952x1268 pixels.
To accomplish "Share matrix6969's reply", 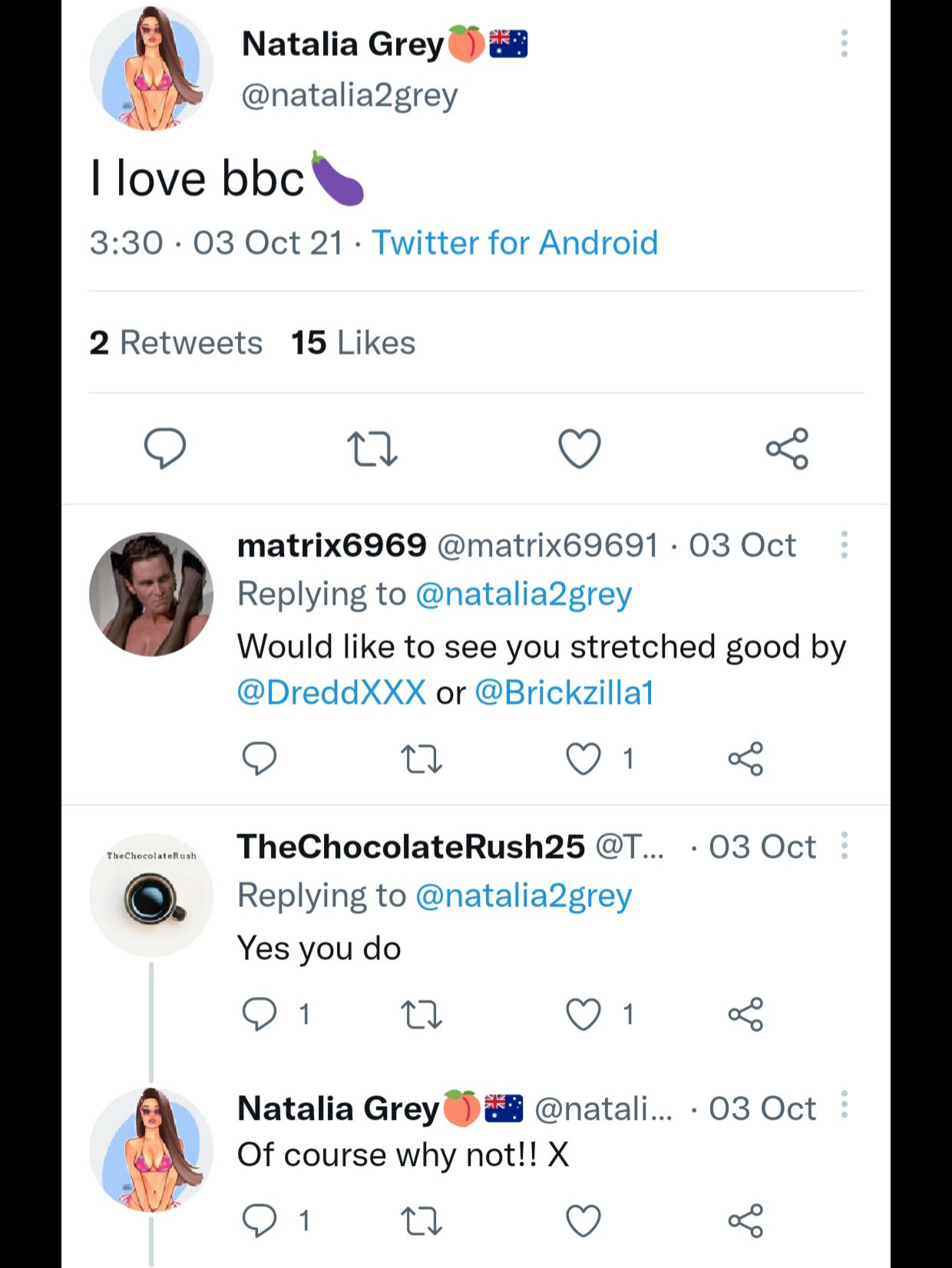I will tap(745, 759).
